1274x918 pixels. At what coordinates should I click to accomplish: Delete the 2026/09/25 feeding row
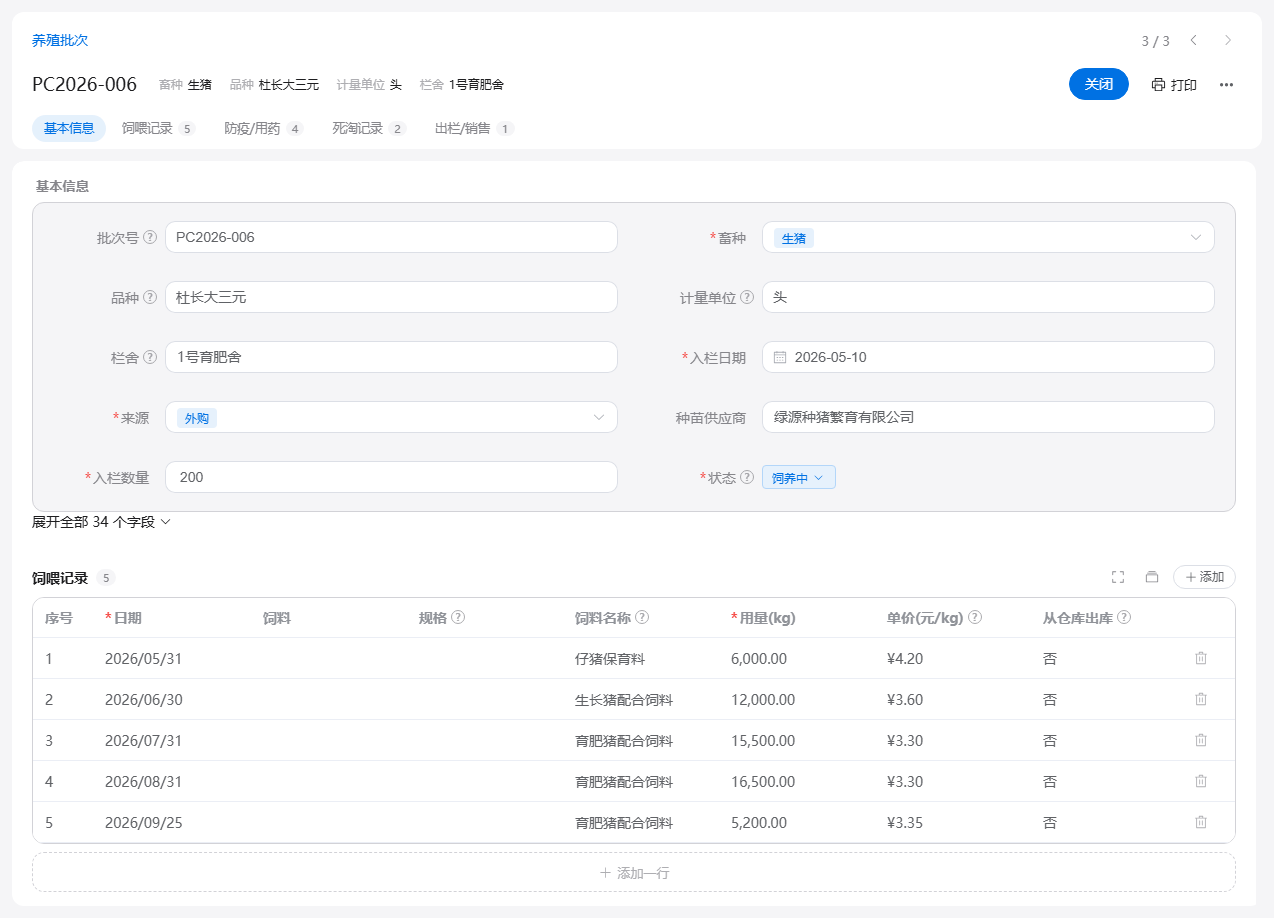click(1201, 822)
